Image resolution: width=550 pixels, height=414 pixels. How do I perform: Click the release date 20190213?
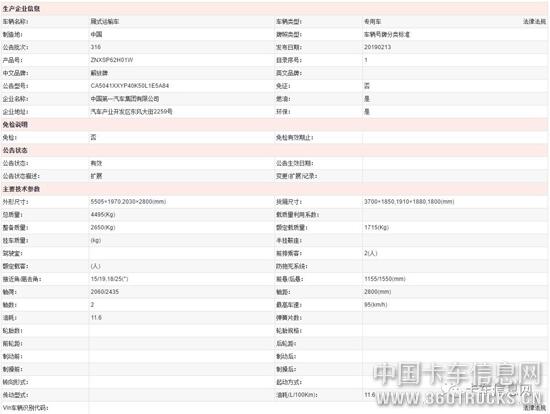pyautogui.click(x=377, y=47)
